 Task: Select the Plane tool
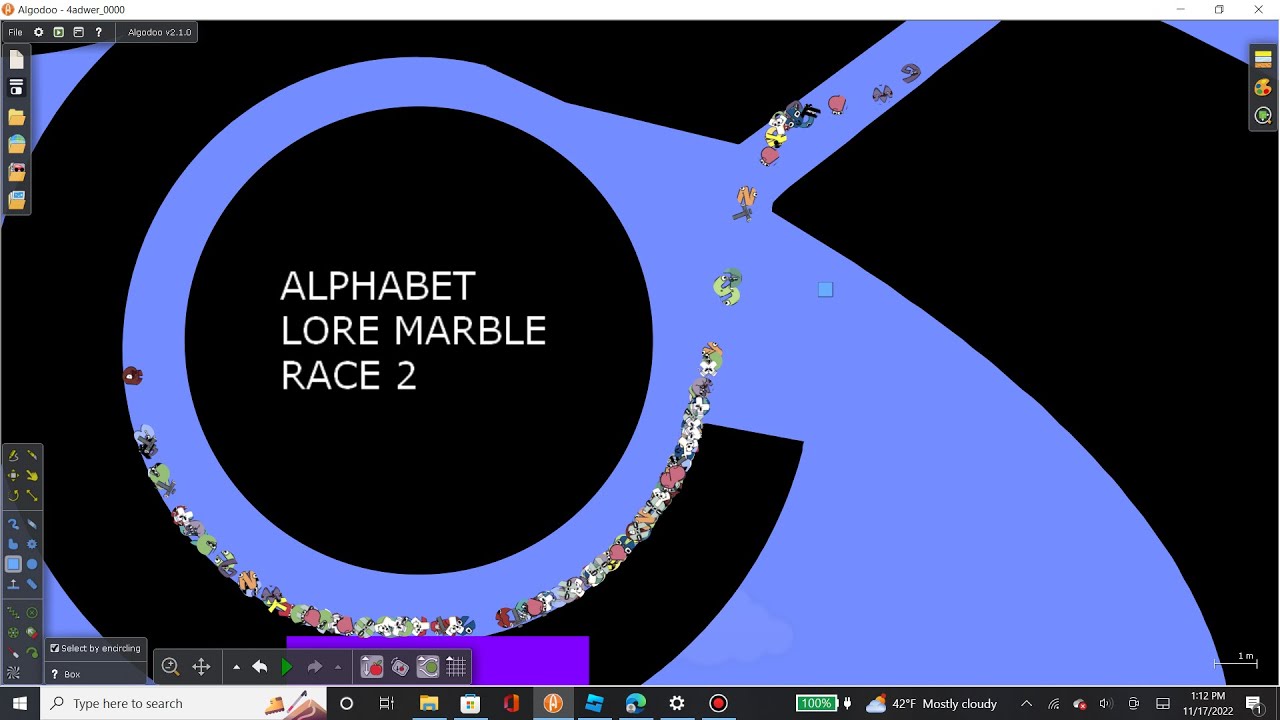[x=13, y=584]
